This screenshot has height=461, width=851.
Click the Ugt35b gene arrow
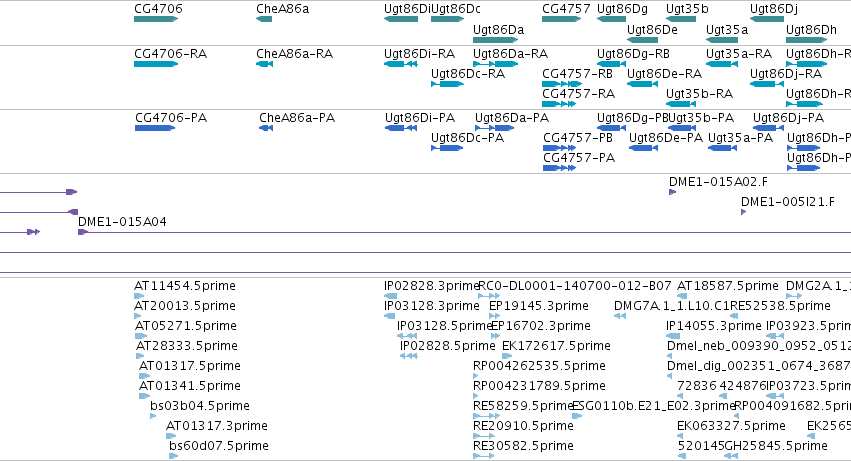[x=681, y=19]
